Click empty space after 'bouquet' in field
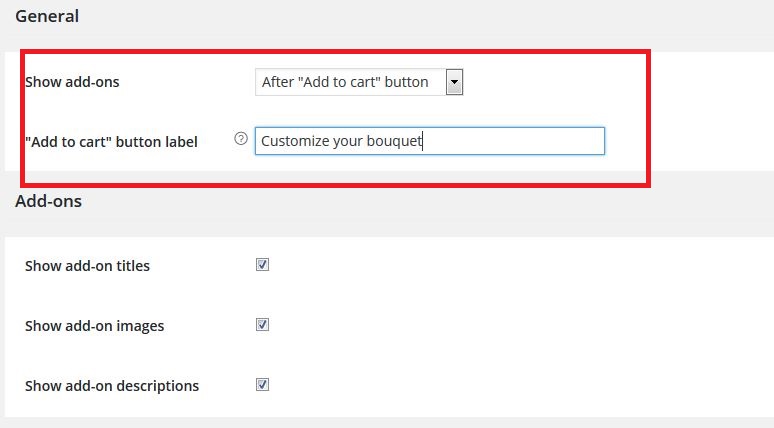Image resolution: width=774 pixels, height=428 pixels. [513, 141]
